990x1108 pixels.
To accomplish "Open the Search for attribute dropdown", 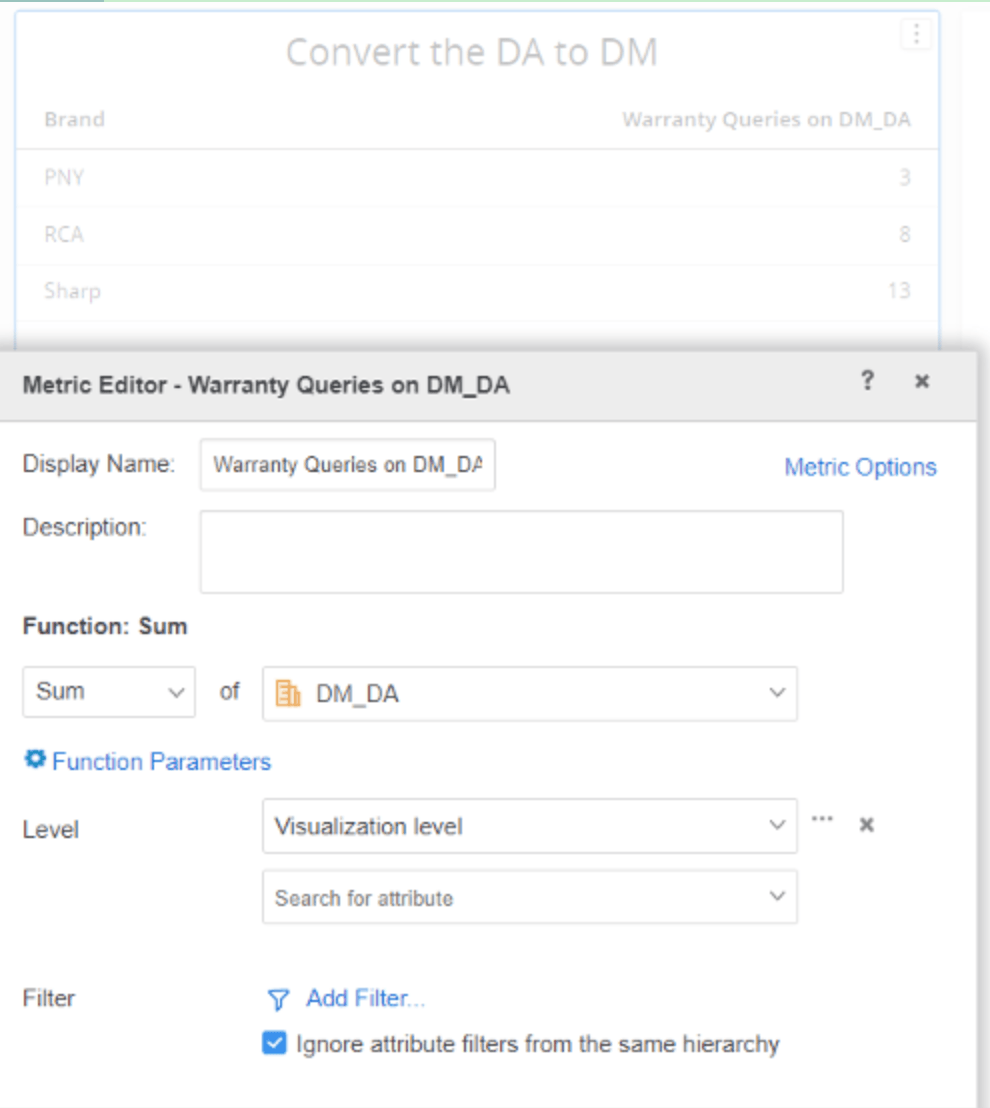I will pos(776,897).
